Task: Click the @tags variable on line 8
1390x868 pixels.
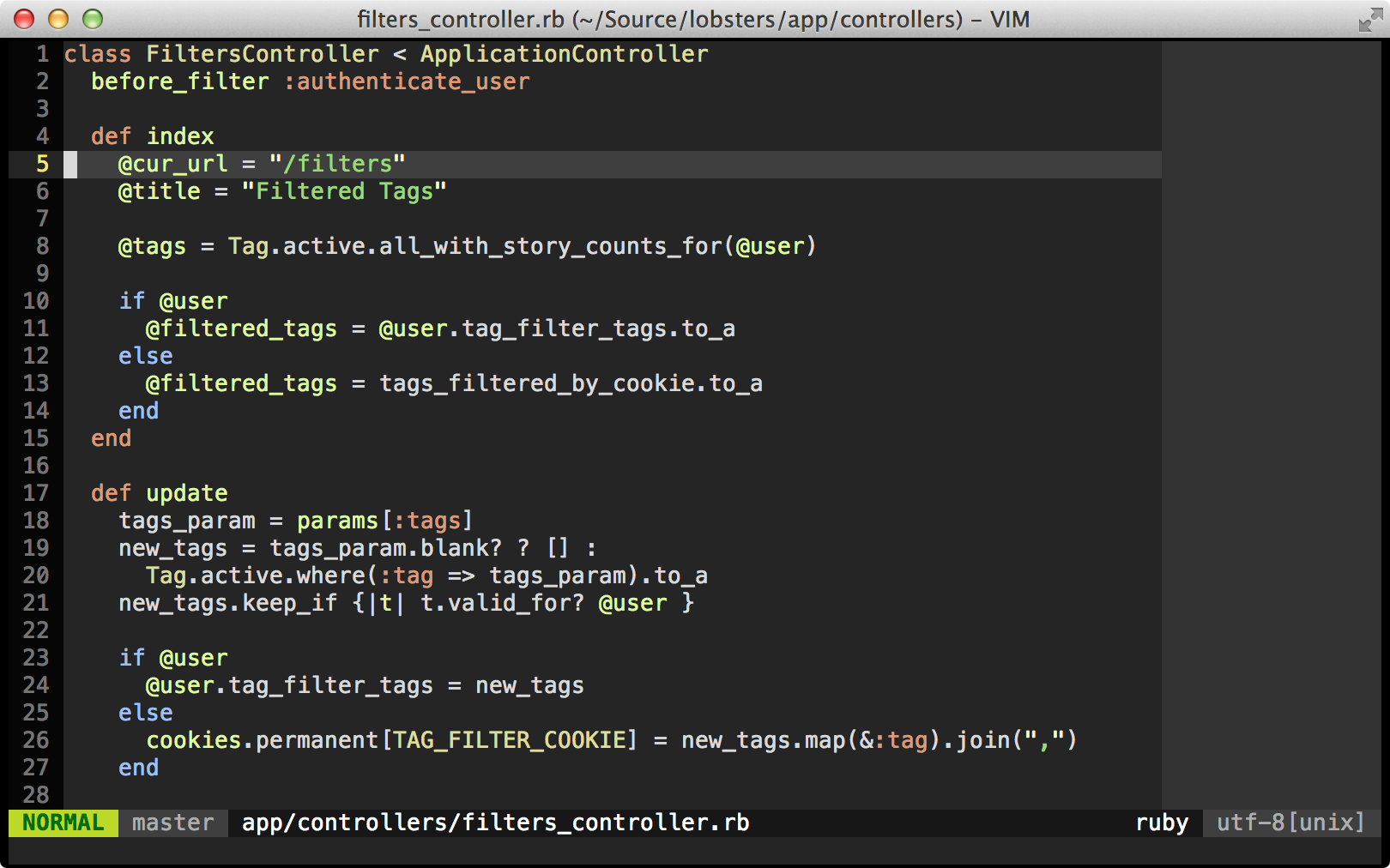Action: (153, 246)
